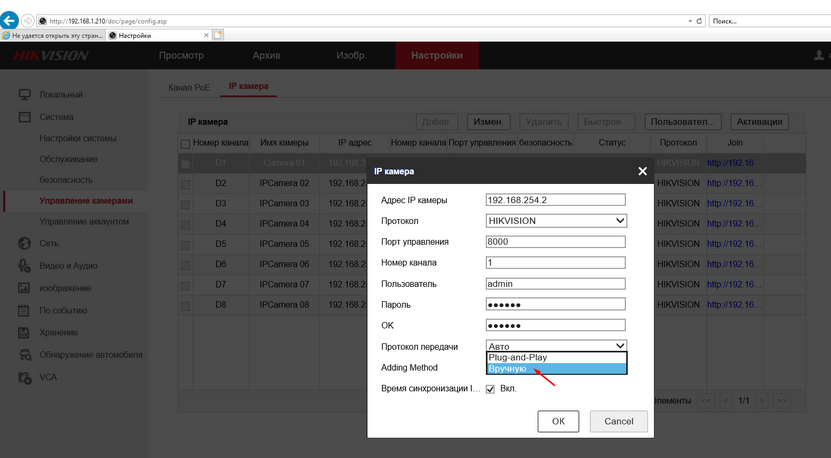Click the По событию calendar icon
The height and width of the screenshot is (458, 831).
pyautogui.click(x=24, y=311)
